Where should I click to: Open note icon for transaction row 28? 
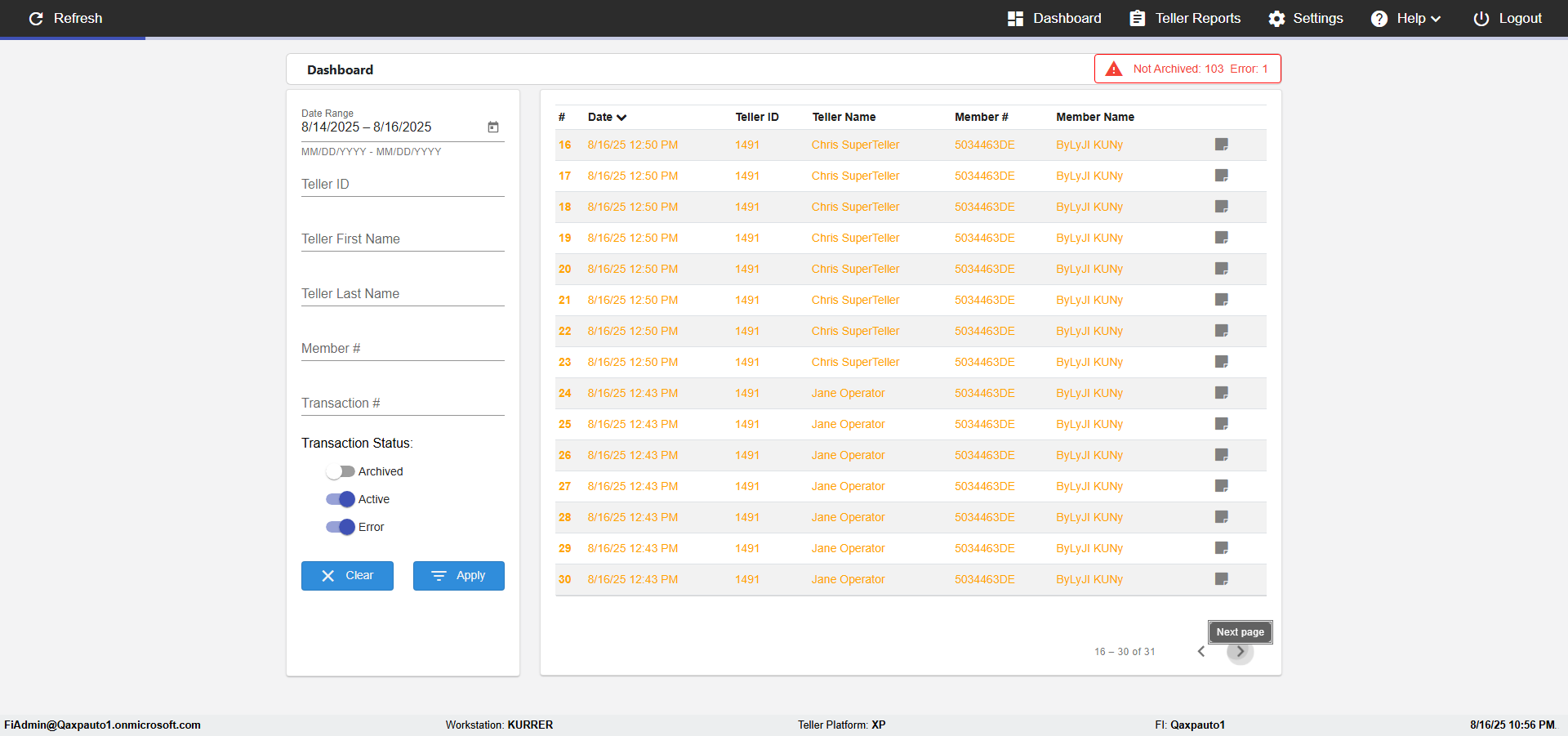1222,517
